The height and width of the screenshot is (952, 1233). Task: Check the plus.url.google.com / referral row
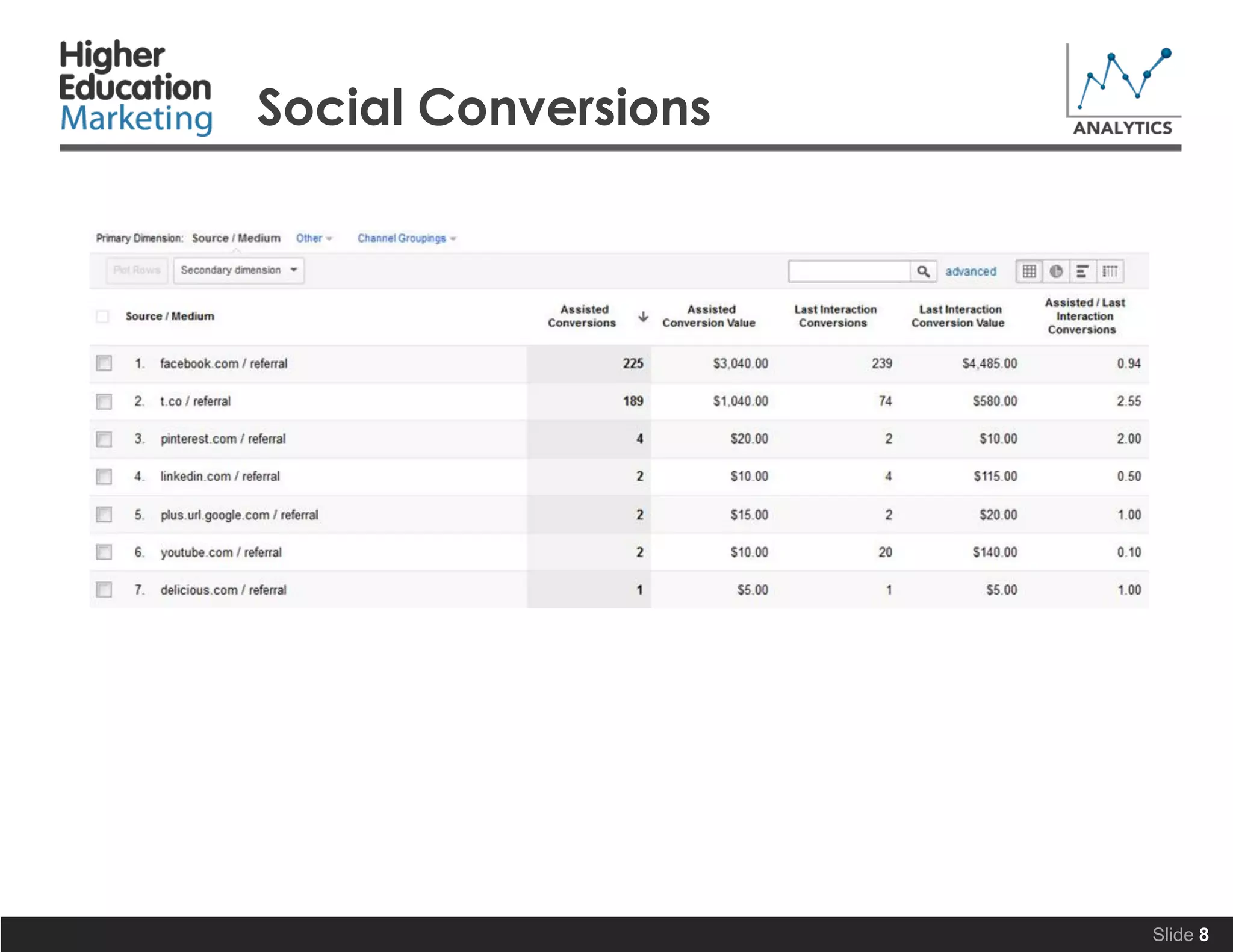point(104,515)
